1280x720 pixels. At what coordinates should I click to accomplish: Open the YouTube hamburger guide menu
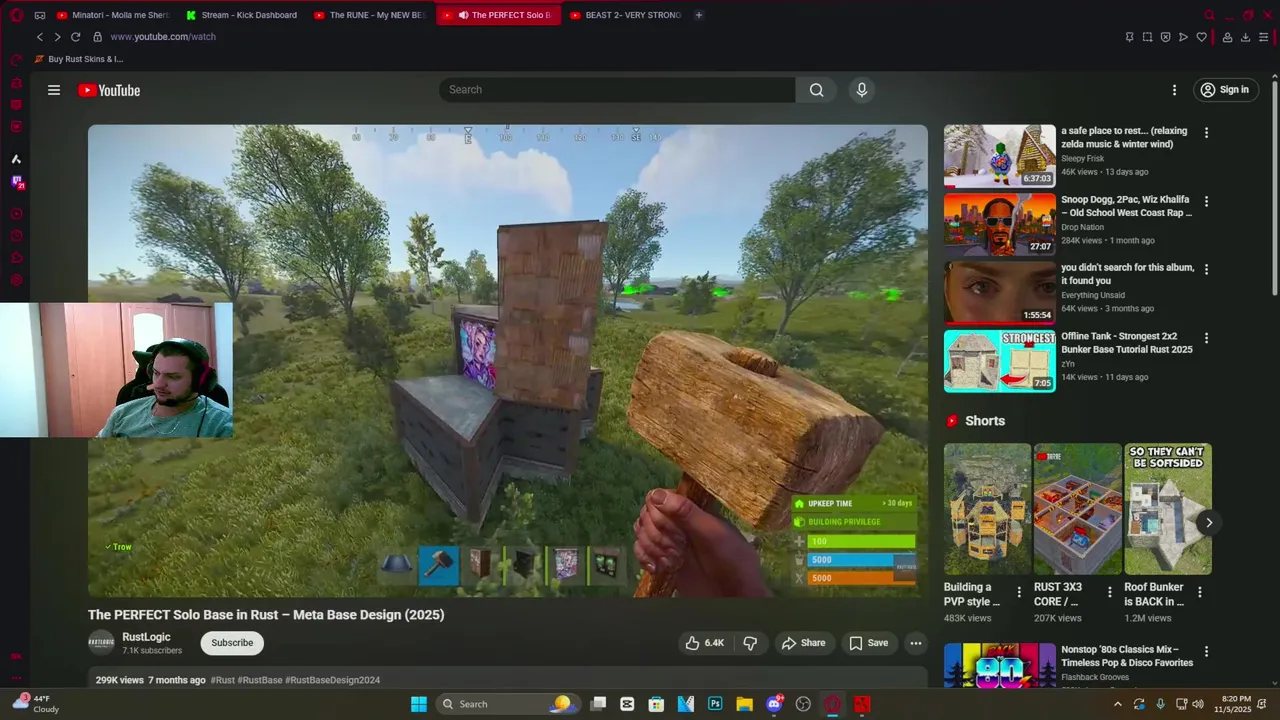click(54, 90)
